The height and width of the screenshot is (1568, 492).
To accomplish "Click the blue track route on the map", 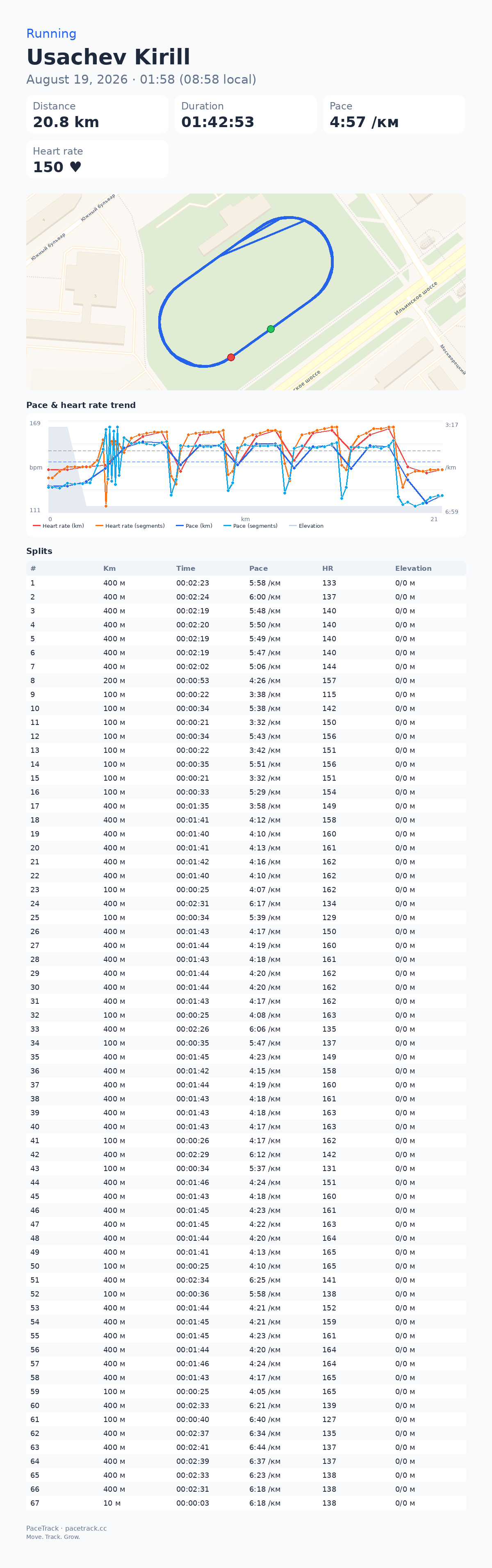I will [332, 262].
